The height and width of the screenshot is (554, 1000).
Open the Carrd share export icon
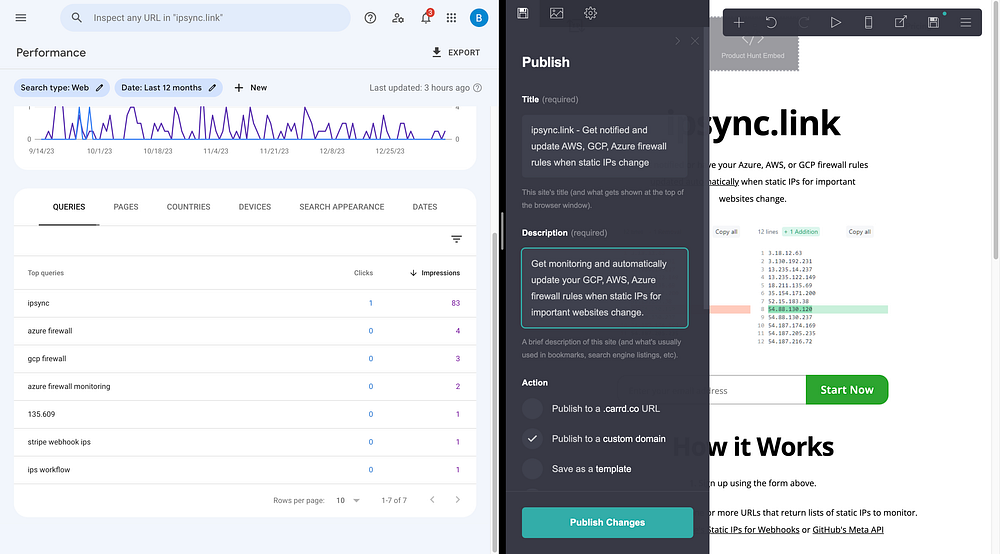901,23
